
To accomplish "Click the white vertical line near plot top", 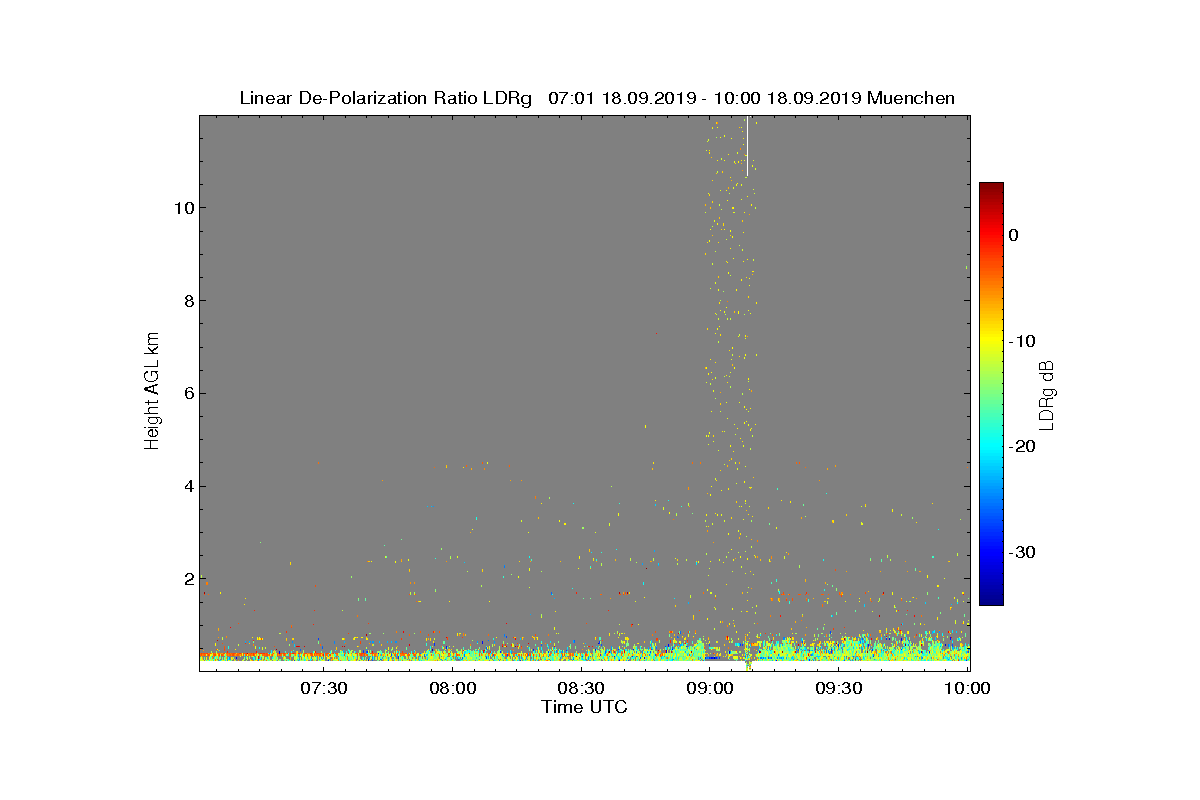I will click(x=747, y=147).
